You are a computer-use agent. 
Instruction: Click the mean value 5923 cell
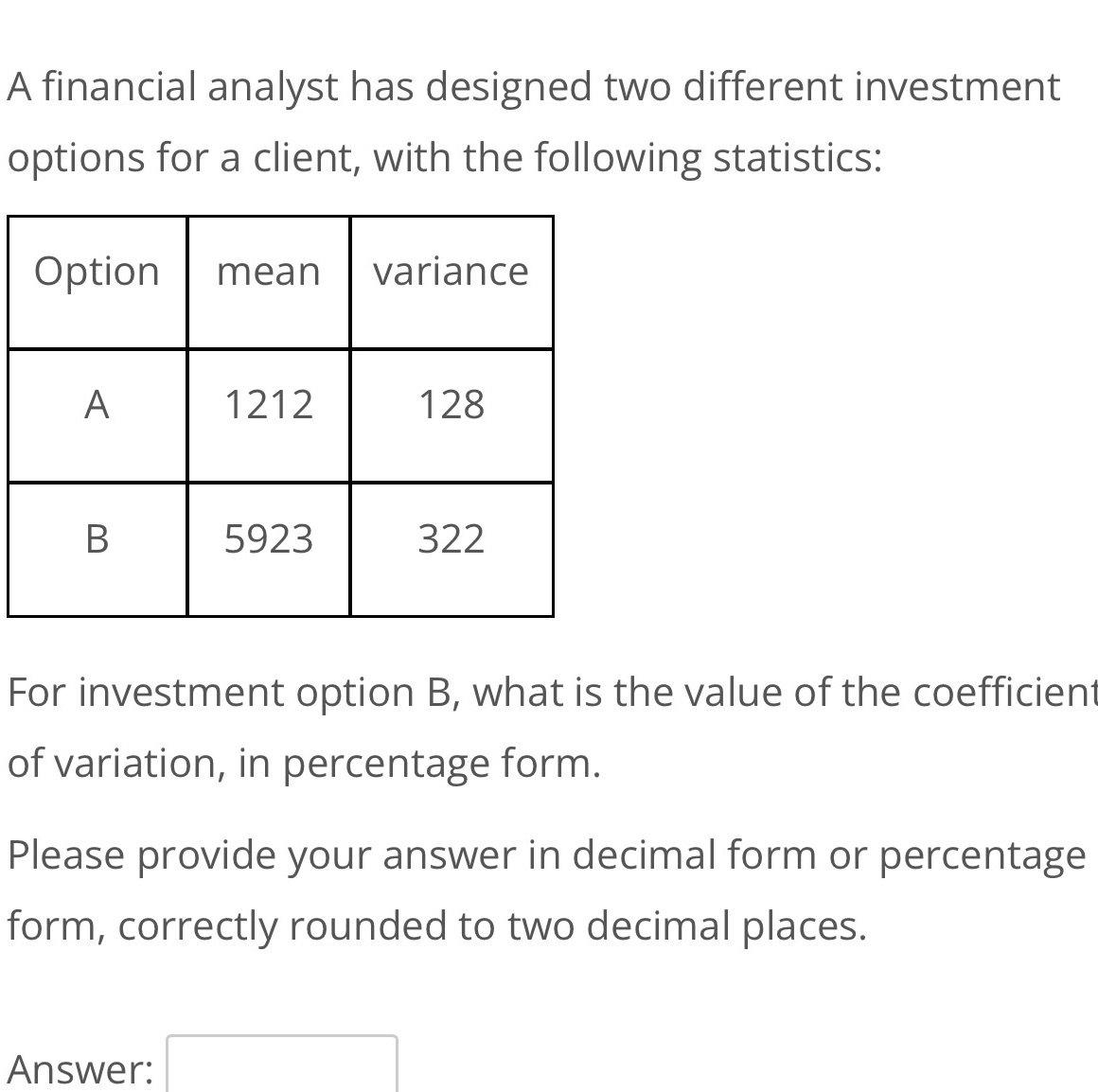(269, 550)
